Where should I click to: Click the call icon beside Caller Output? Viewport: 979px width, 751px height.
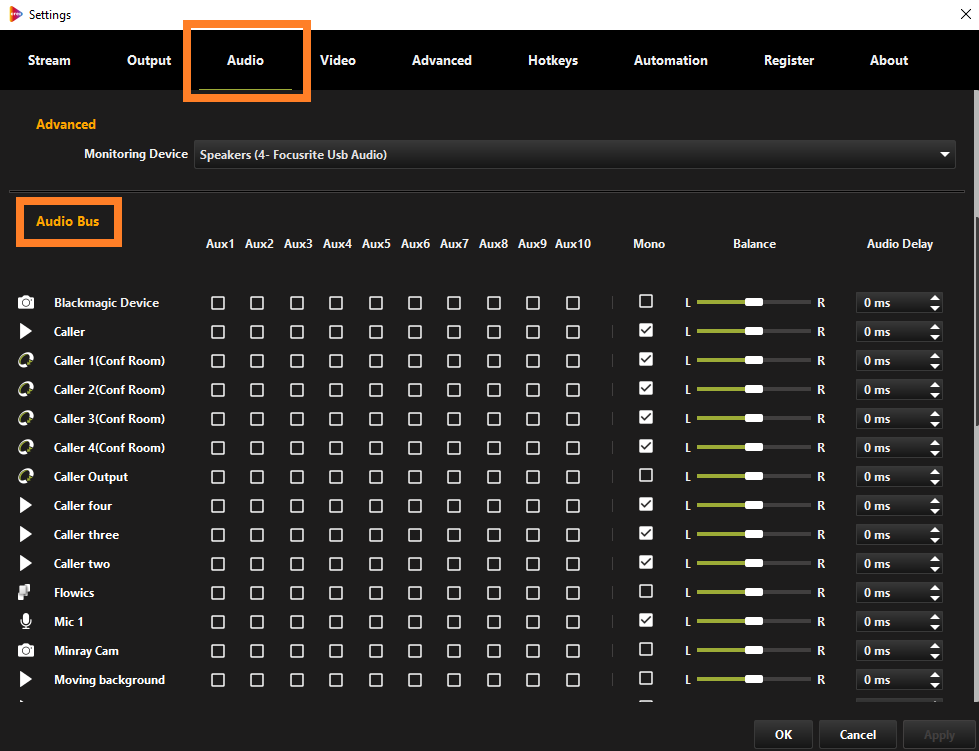26,476
